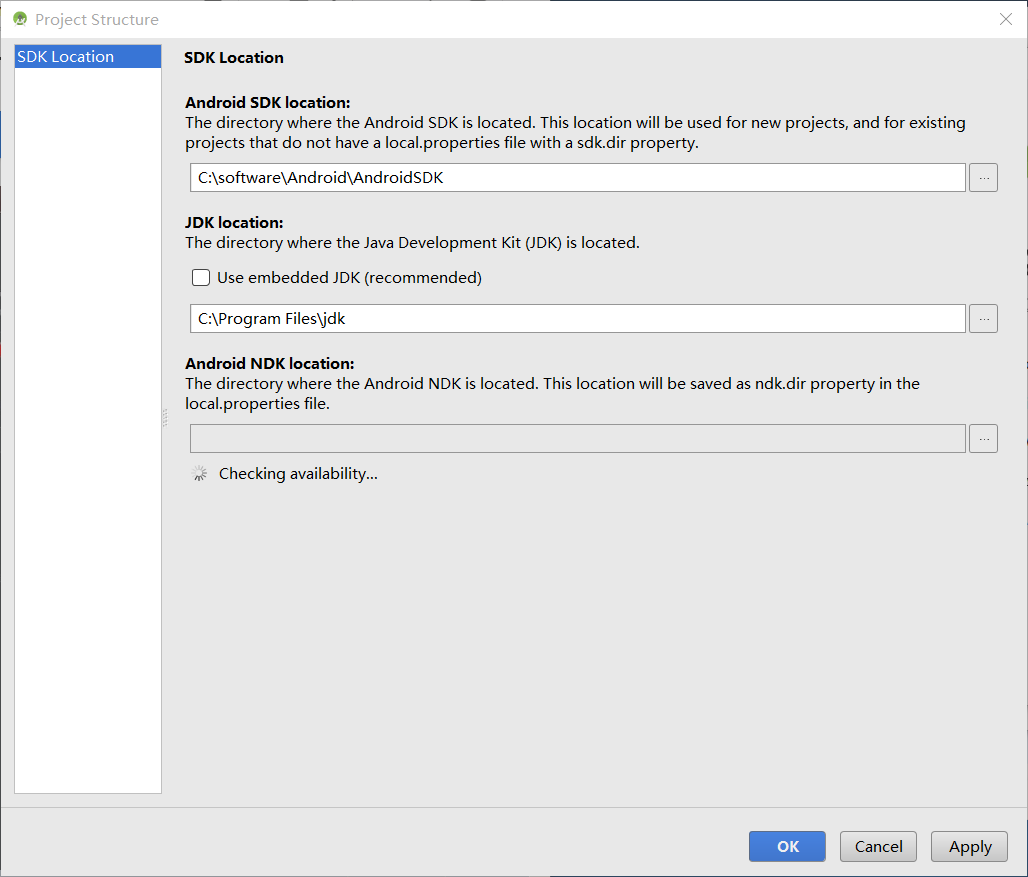Click the empty Android NDK location field

point(578,438)
